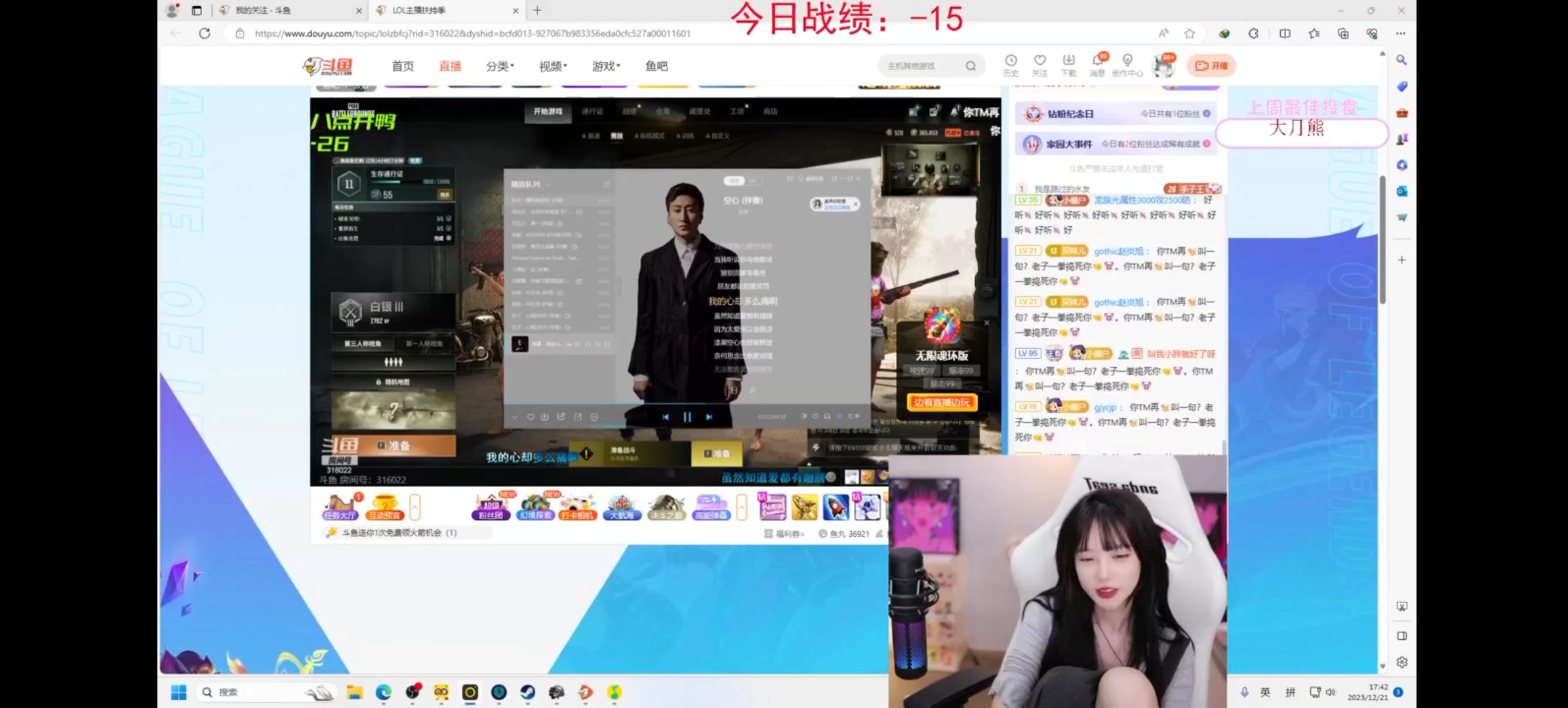Click the 鱼丸 36921 balance
This screenshot has width=1568, height=708.
click(844, 534)
